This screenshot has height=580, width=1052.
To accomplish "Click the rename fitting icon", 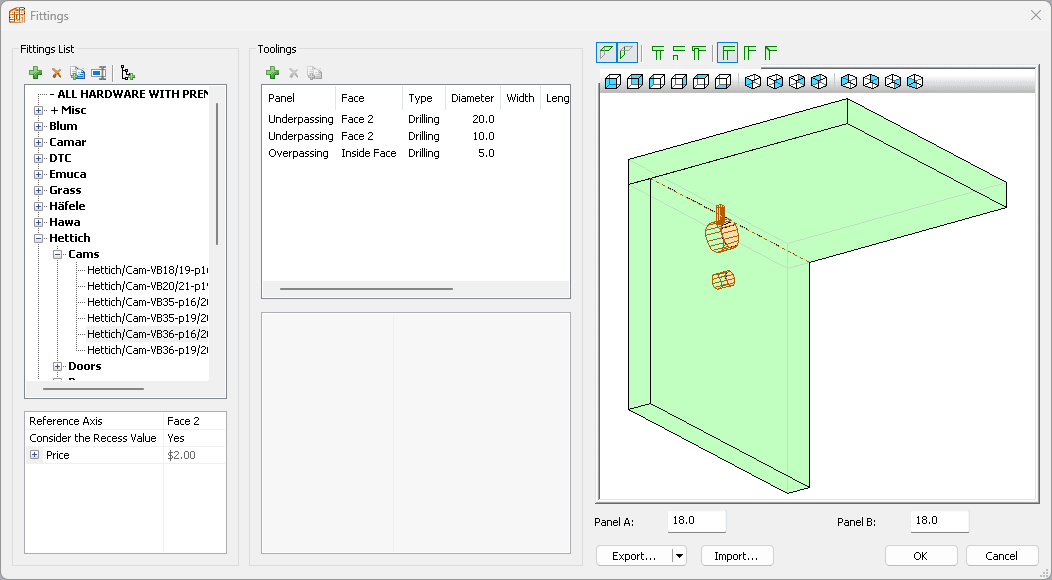I will click(x=99, y=73).
